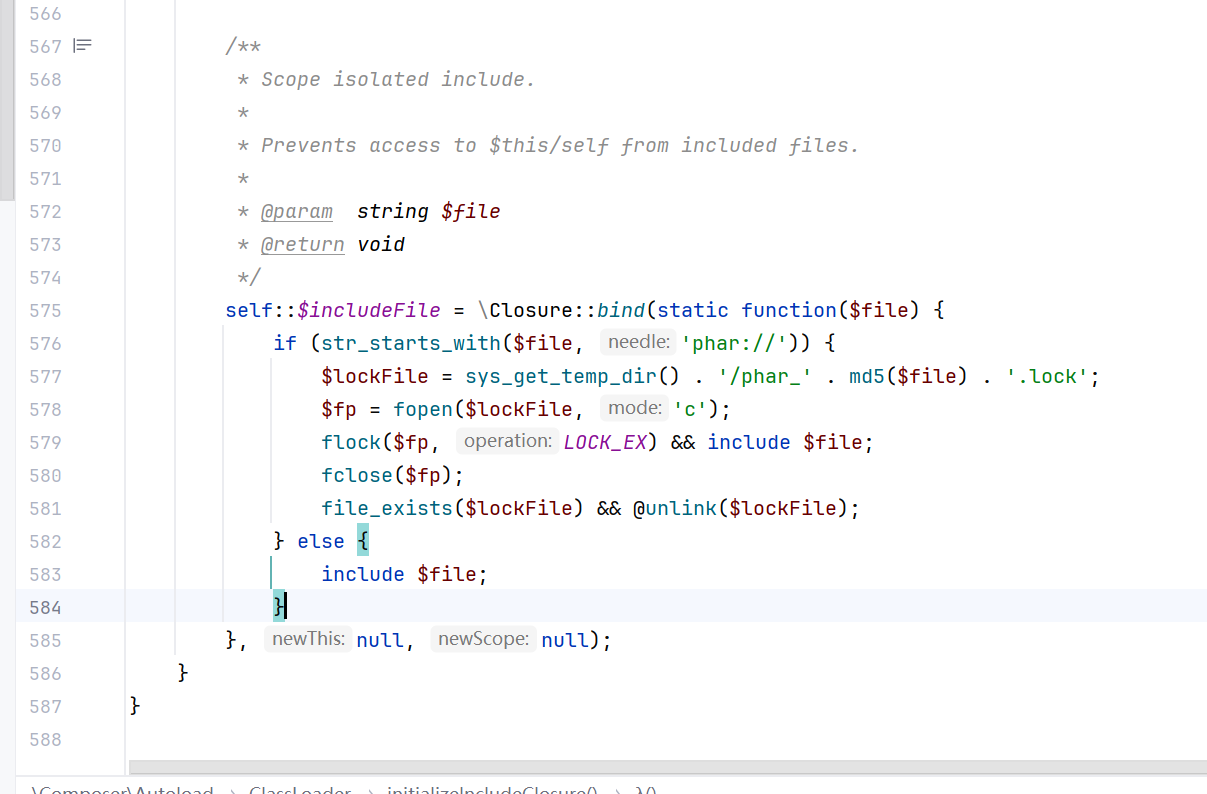Image resolution: width=1207 pixels, height=794 pixels.
Task: Click line number 582 in the gutter
Action: [45, 541]
